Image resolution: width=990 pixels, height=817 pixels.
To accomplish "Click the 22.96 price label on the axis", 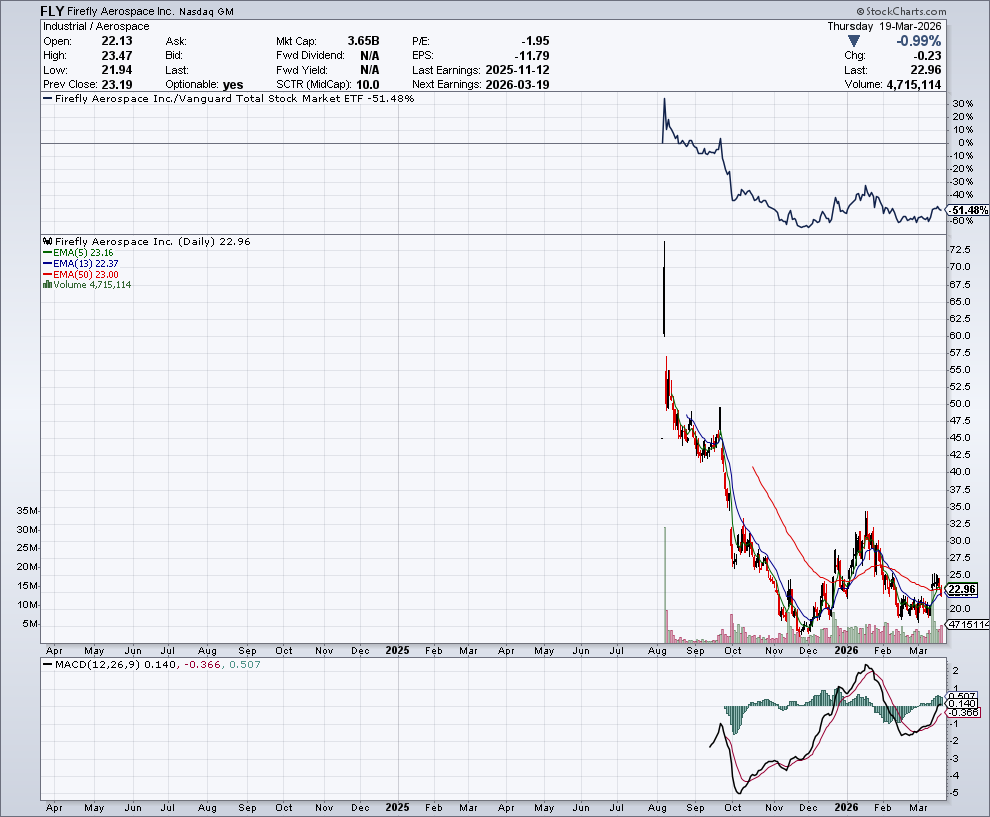I will click(959, 590).
